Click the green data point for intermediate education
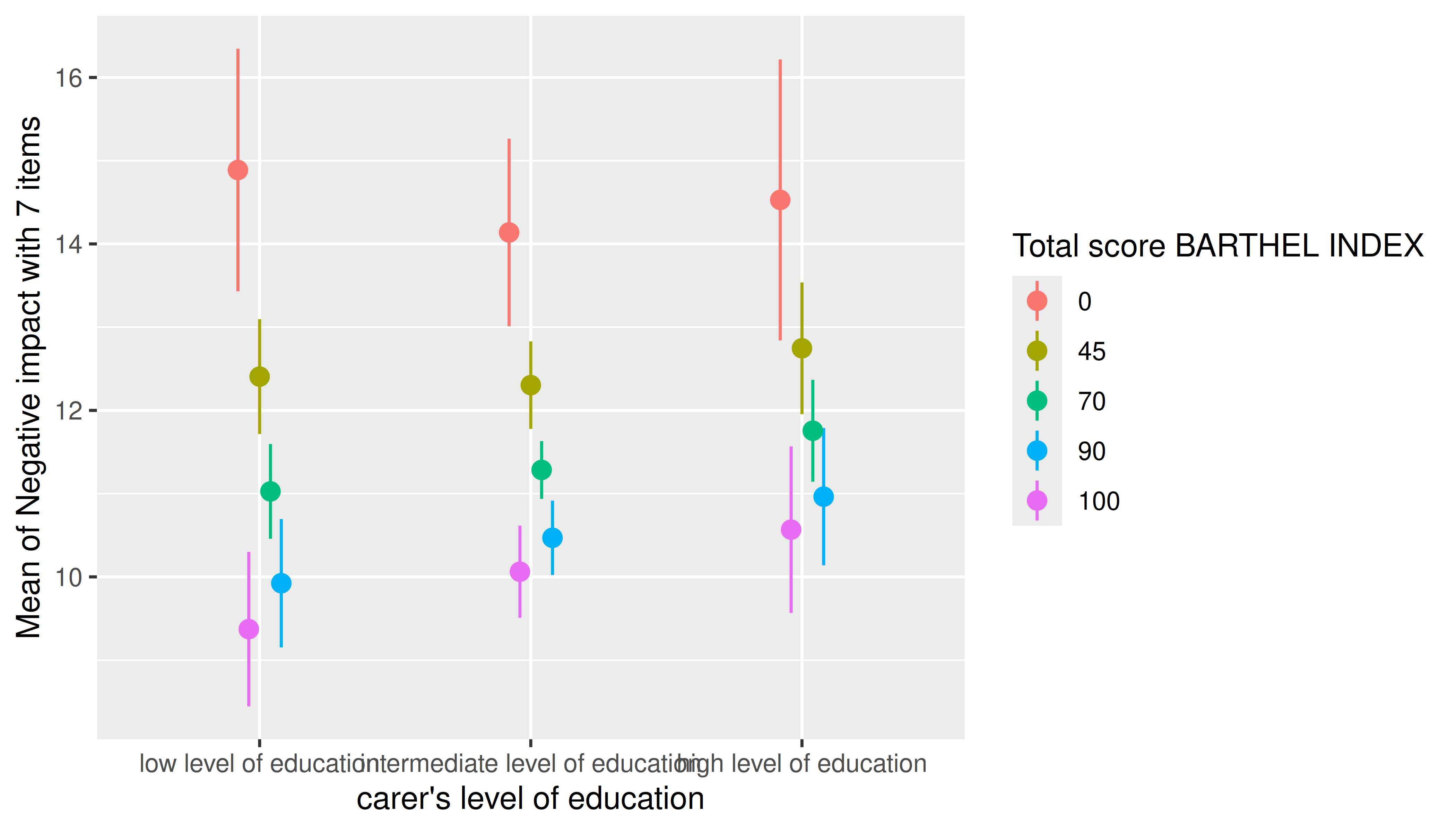 541,470
